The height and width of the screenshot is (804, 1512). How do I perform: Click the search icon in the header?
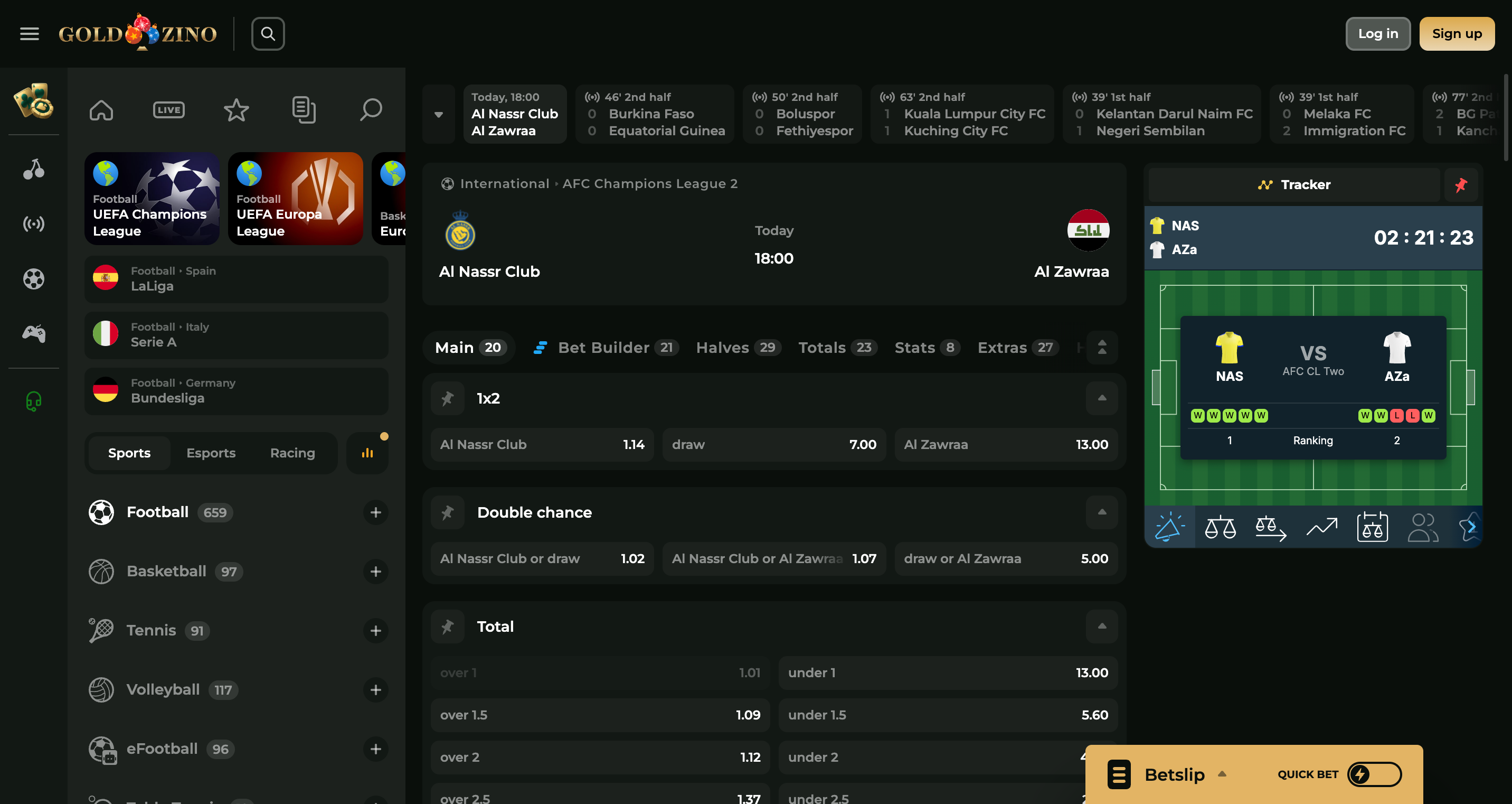point(268,34)
